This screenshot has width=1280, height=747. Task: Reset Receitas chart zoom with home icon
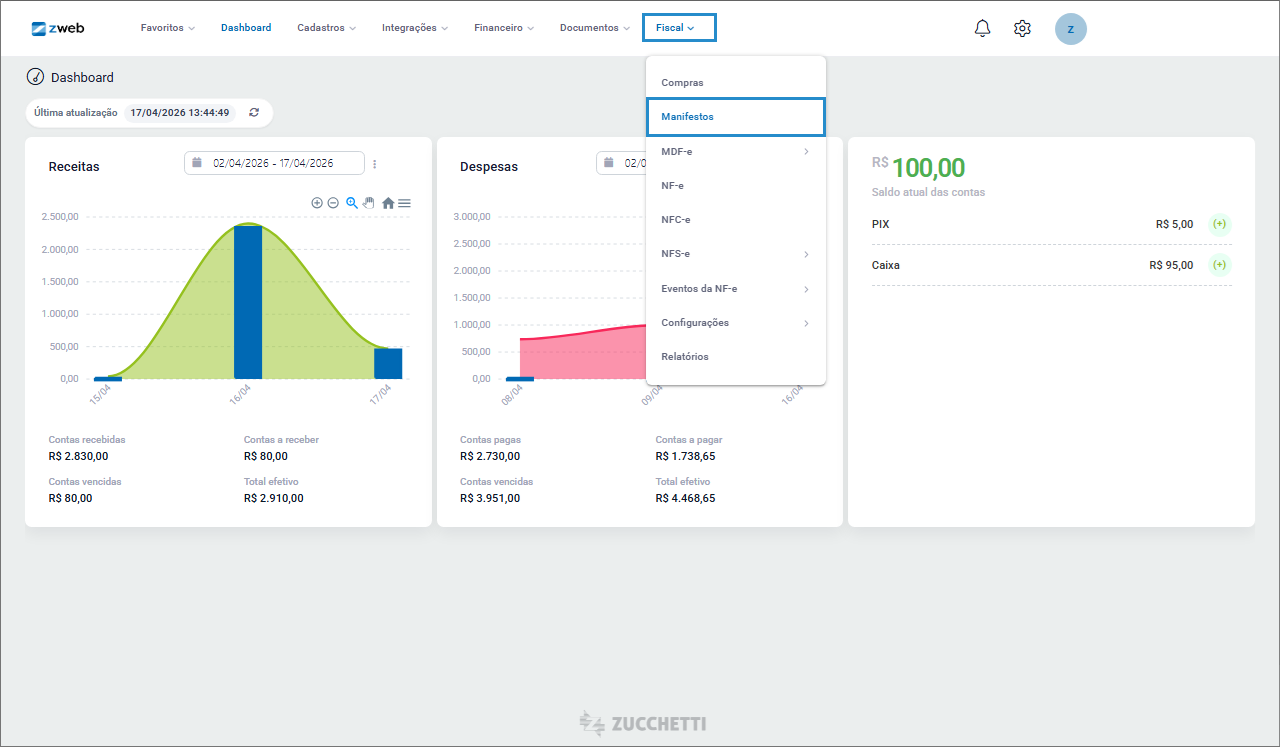[x=388, y=203]
